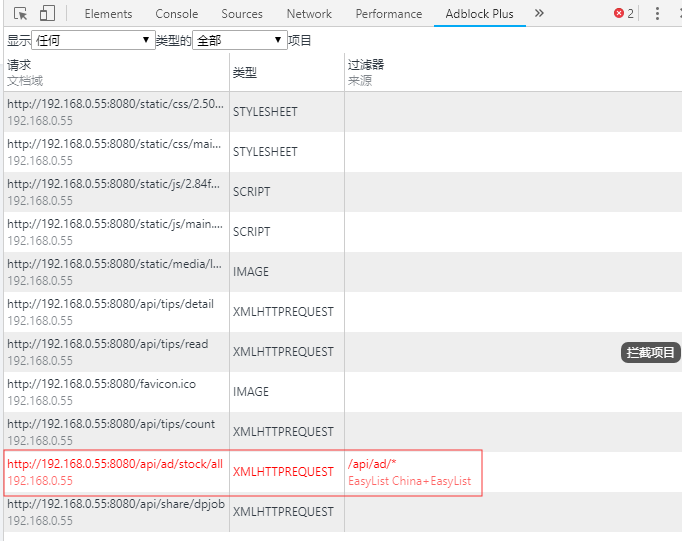Switch to the Elements tab
682x541 pixels.
(x=108, y=14)
